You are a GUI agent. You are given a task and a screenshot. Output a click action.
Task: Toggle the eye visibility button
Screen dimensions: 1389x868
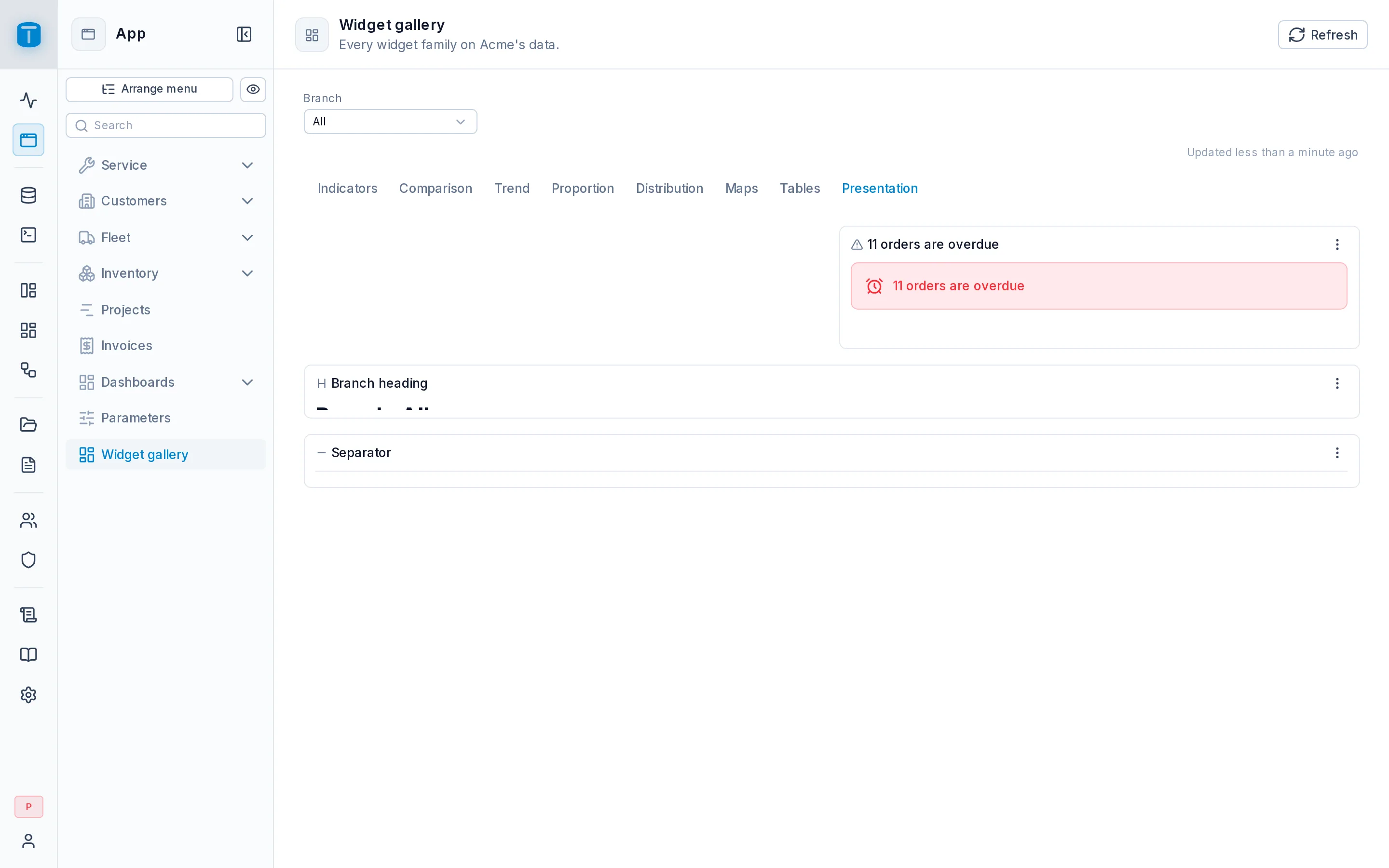coord(253,90)
